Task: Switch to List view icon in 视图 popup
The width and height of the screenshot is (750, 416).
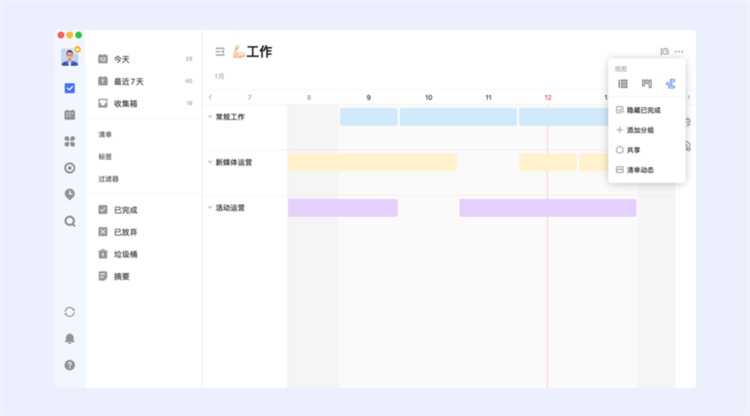Action: point(623,84)
